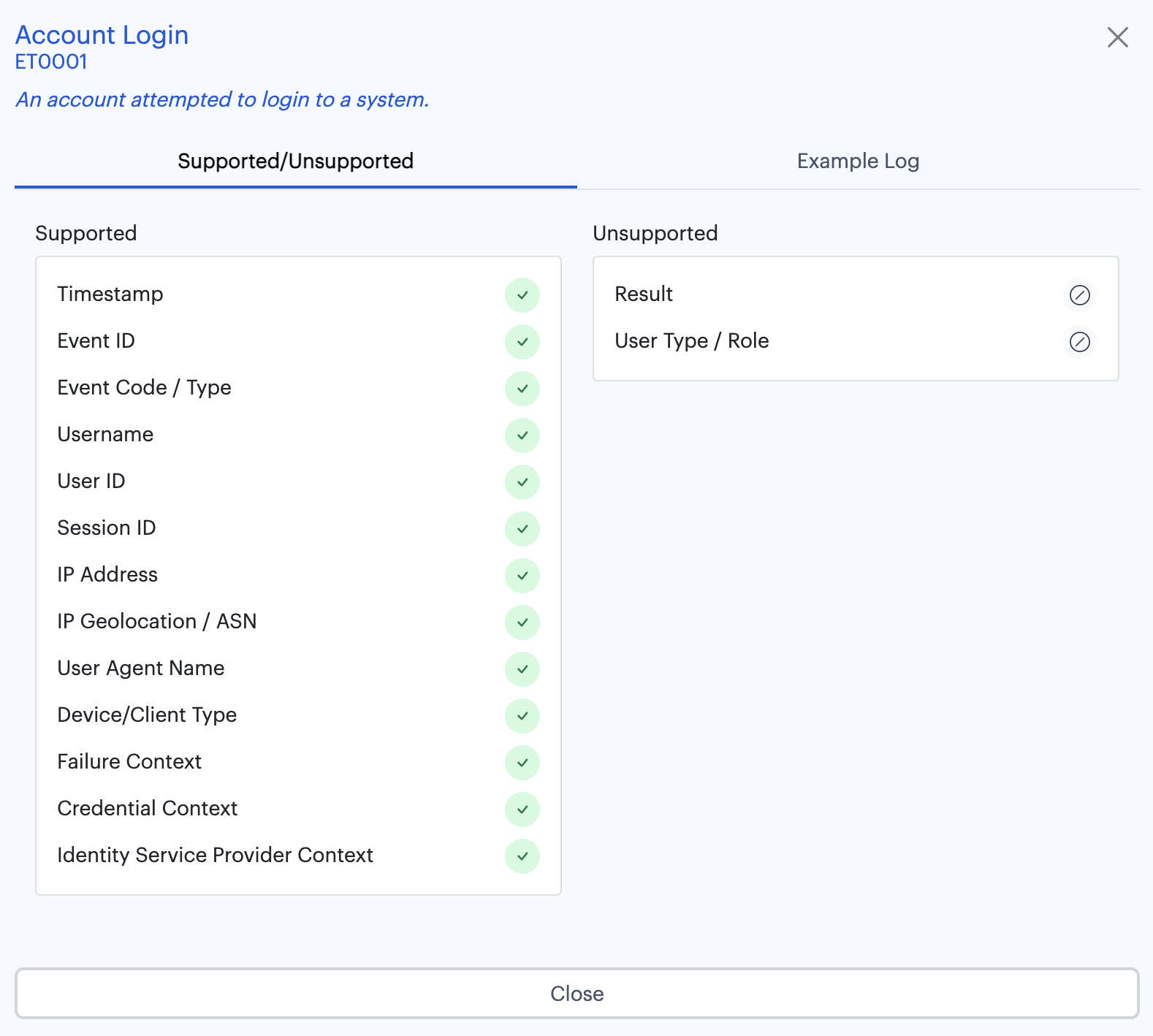Click the unsupported icon beside User Type / Role
Screen dimensions: 1153x1036
coord(1080,342)
